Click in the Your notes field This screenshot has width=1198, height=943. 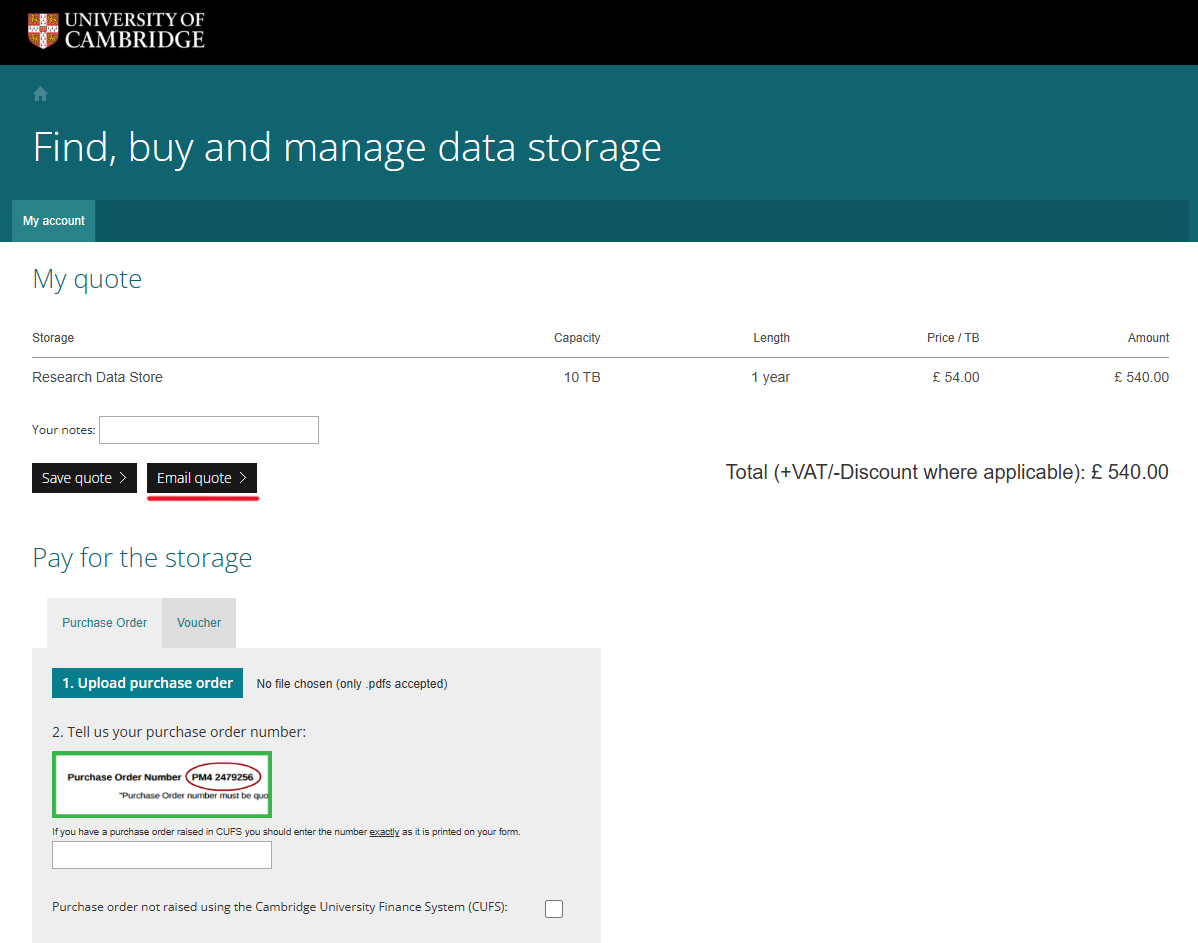[209, 429]
